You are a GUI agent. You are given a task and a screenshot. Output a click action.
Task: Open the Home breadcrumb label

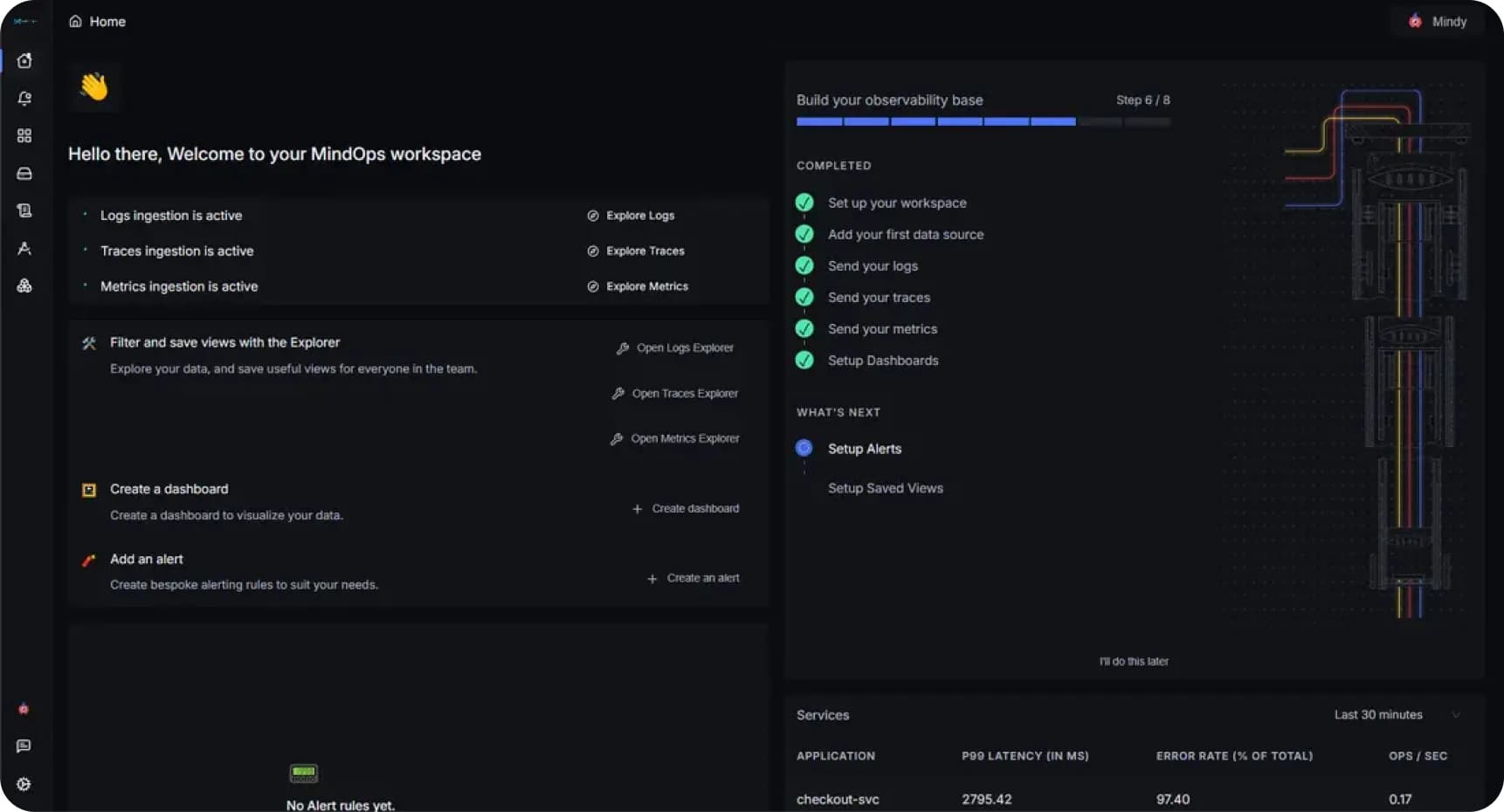click(x=107, y=21)
